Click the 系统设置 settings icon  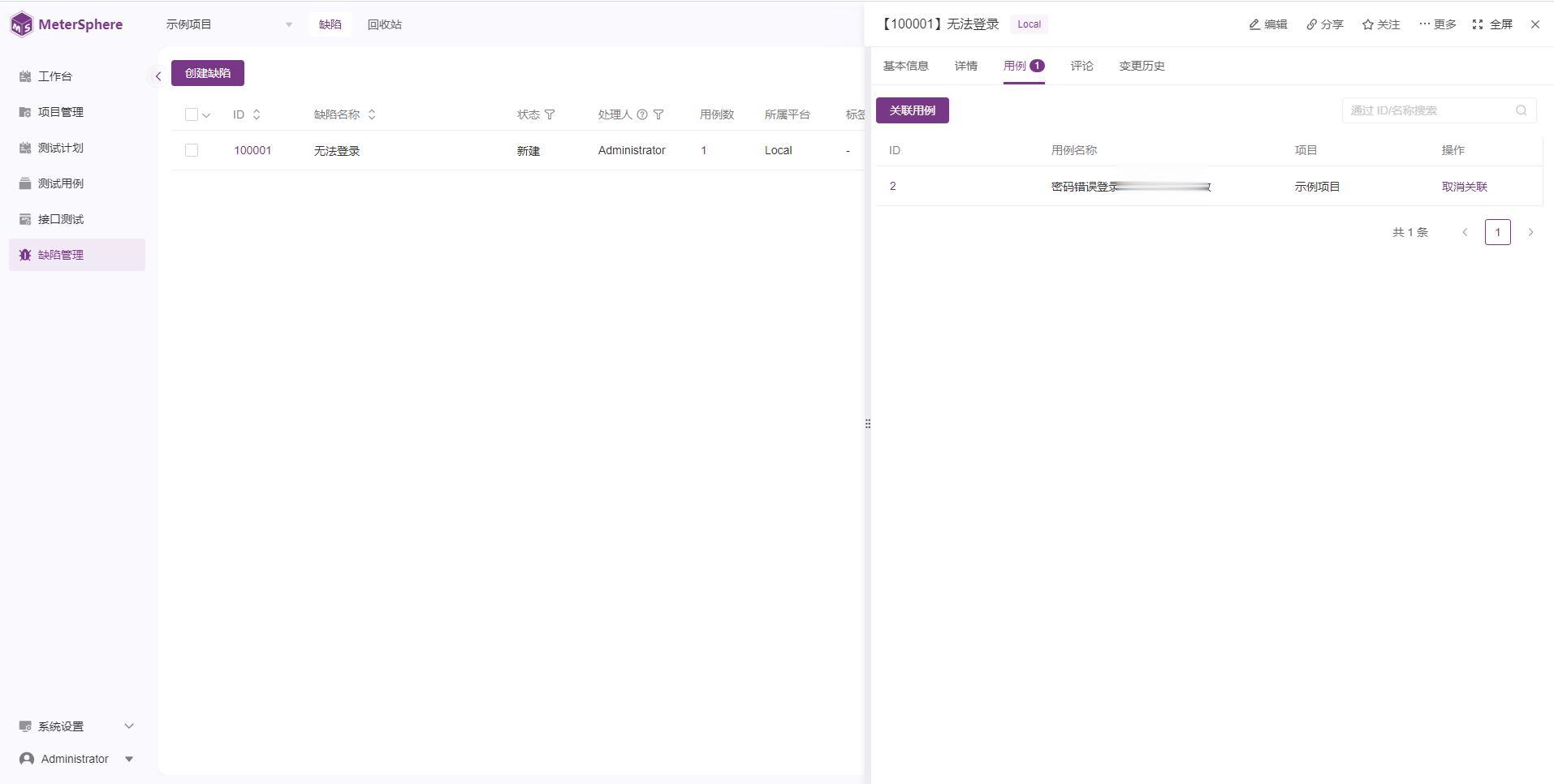point(25,726)
